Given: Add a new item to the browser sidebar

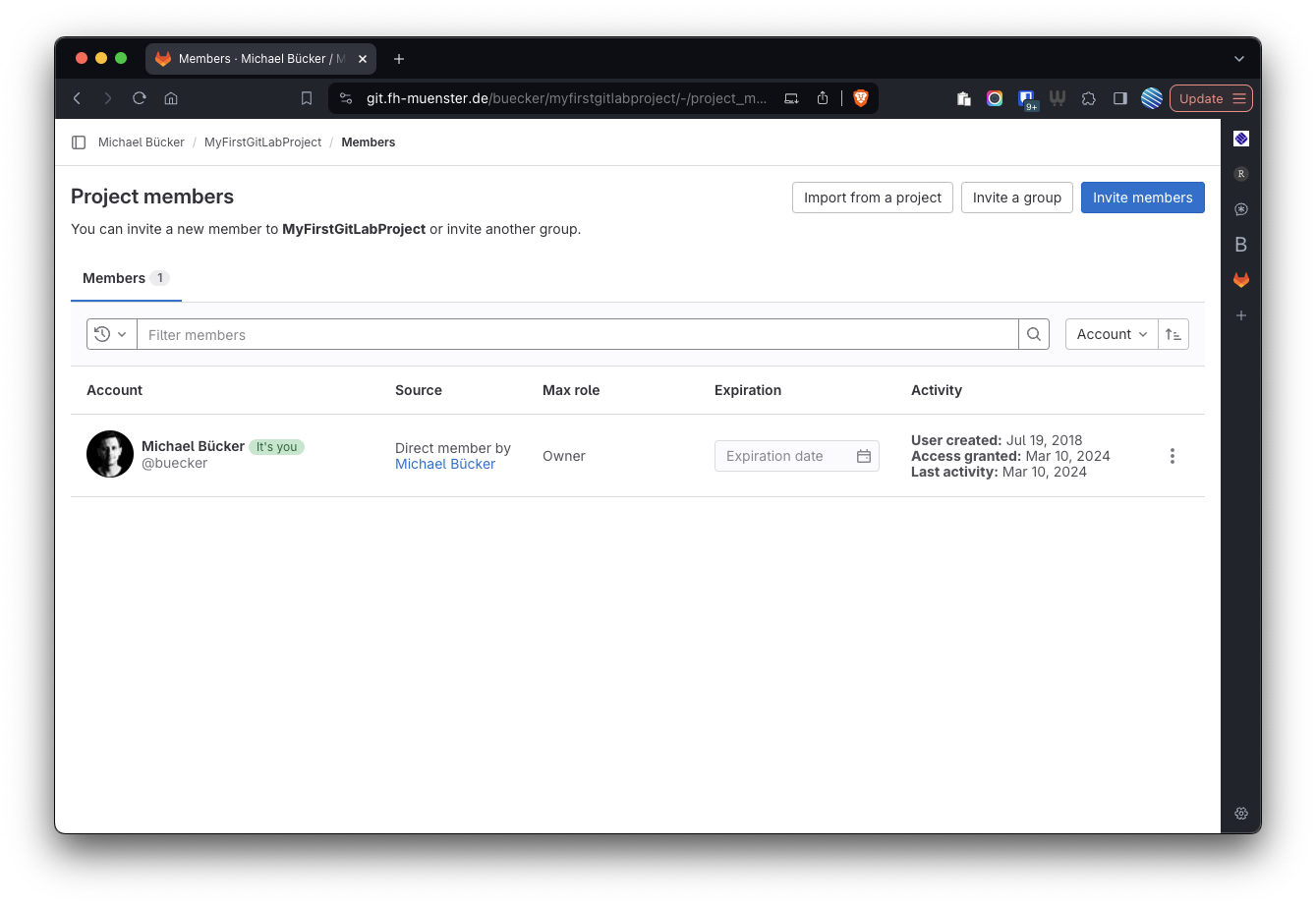Looking at the screenshot, I should [1241, 315].
